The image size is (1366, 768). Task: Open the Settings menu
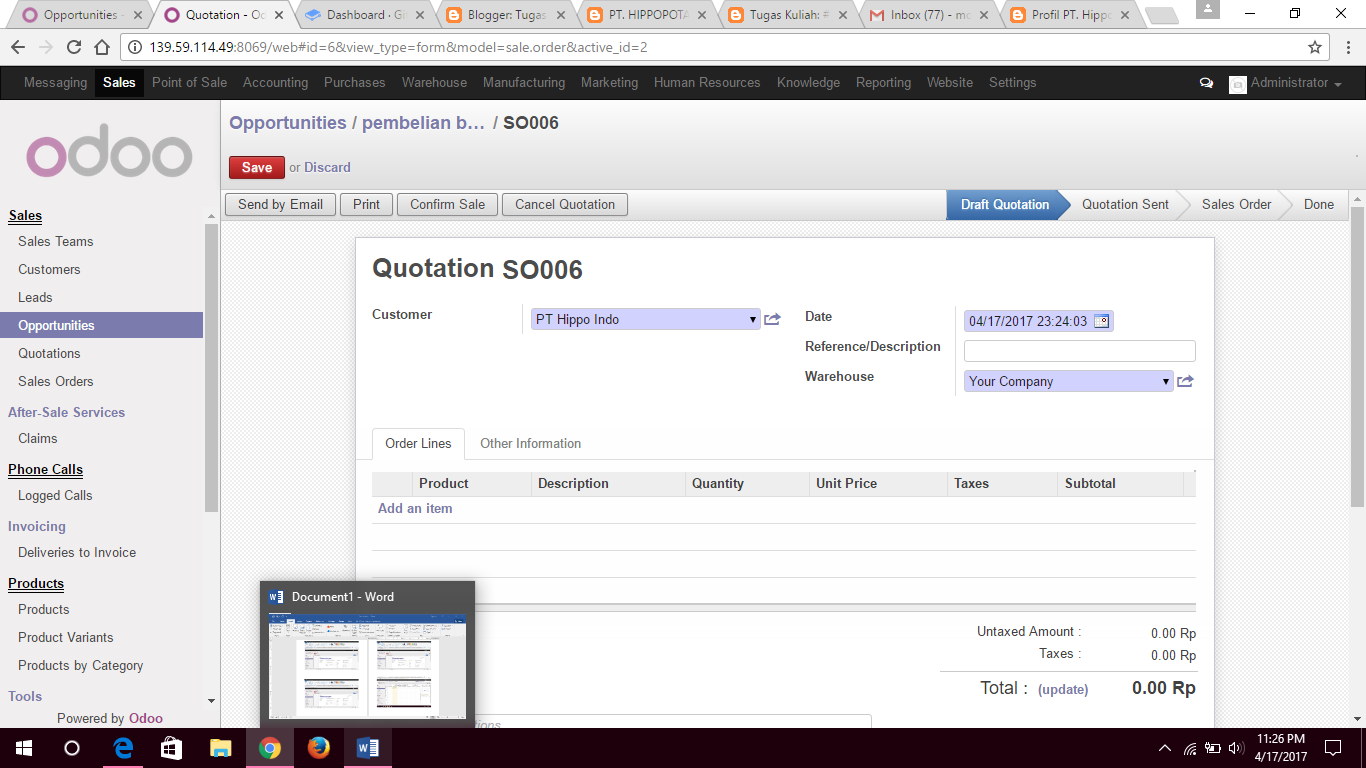pos(1012,83)
